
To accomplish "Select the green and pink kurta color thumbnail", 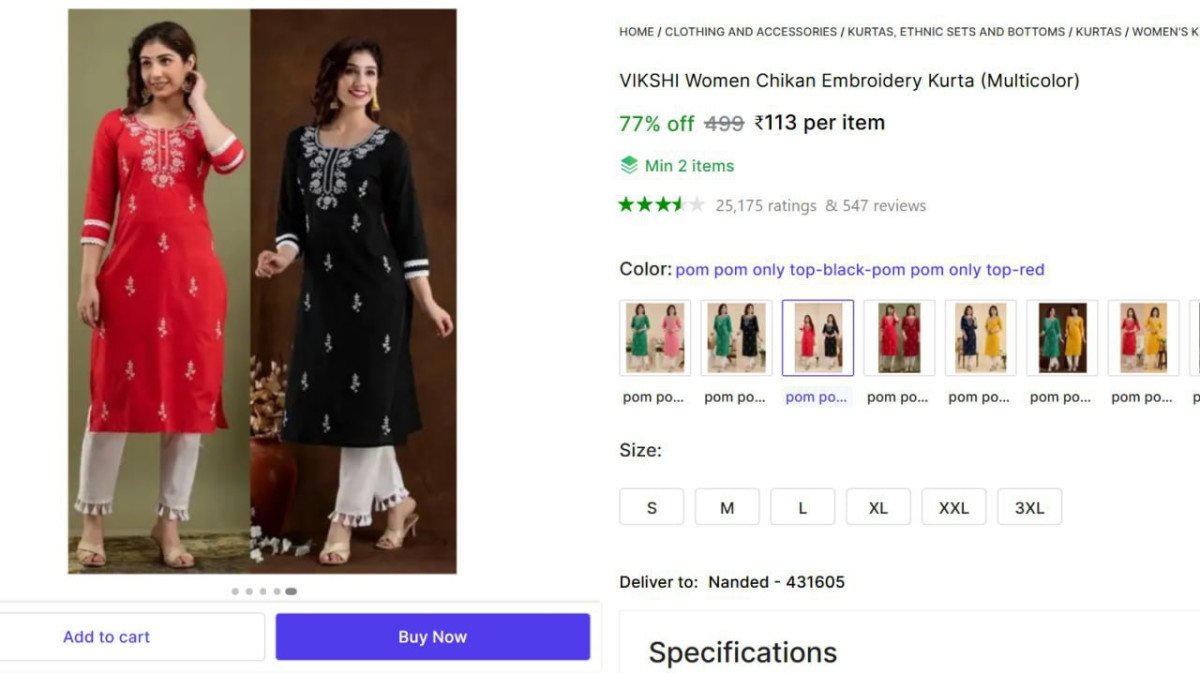I will pos(655,337).
